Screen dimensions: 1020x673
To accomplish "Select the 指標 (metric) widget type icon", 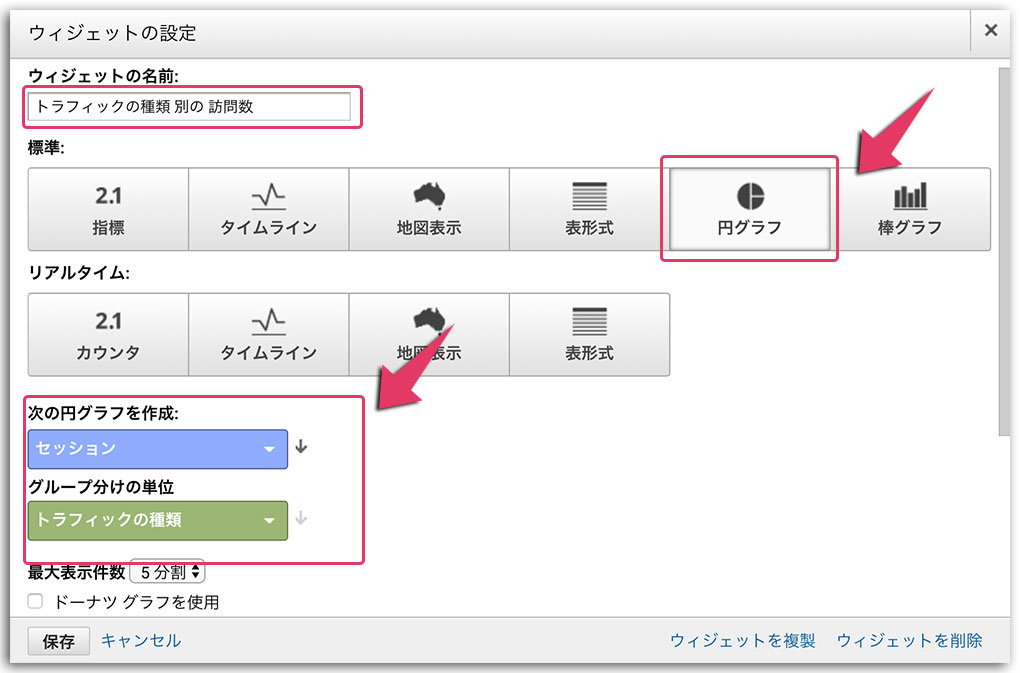I will pos(107,208).
